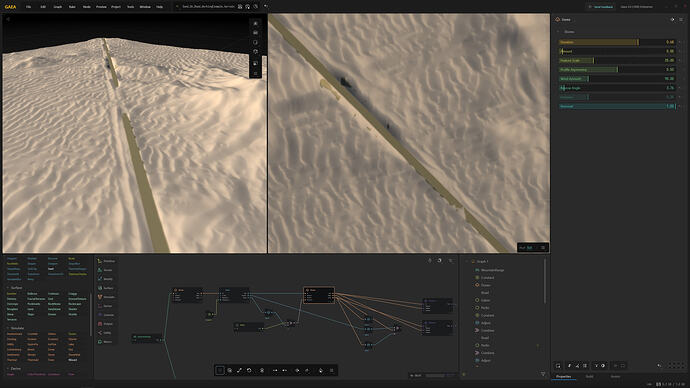690x388 pixels.
Task: Open the Dunes properties panel menu
Action: click(681, 19)
